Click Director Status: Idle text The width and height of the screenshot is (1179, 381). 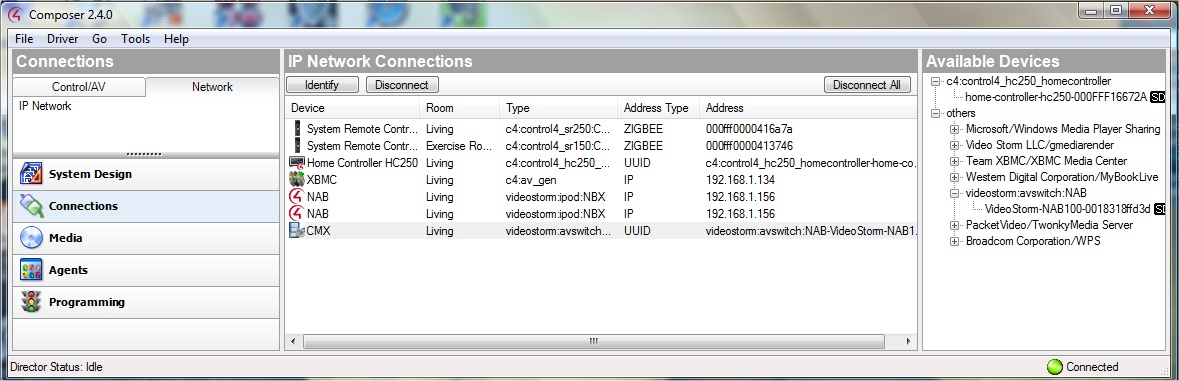click(56, 367)
